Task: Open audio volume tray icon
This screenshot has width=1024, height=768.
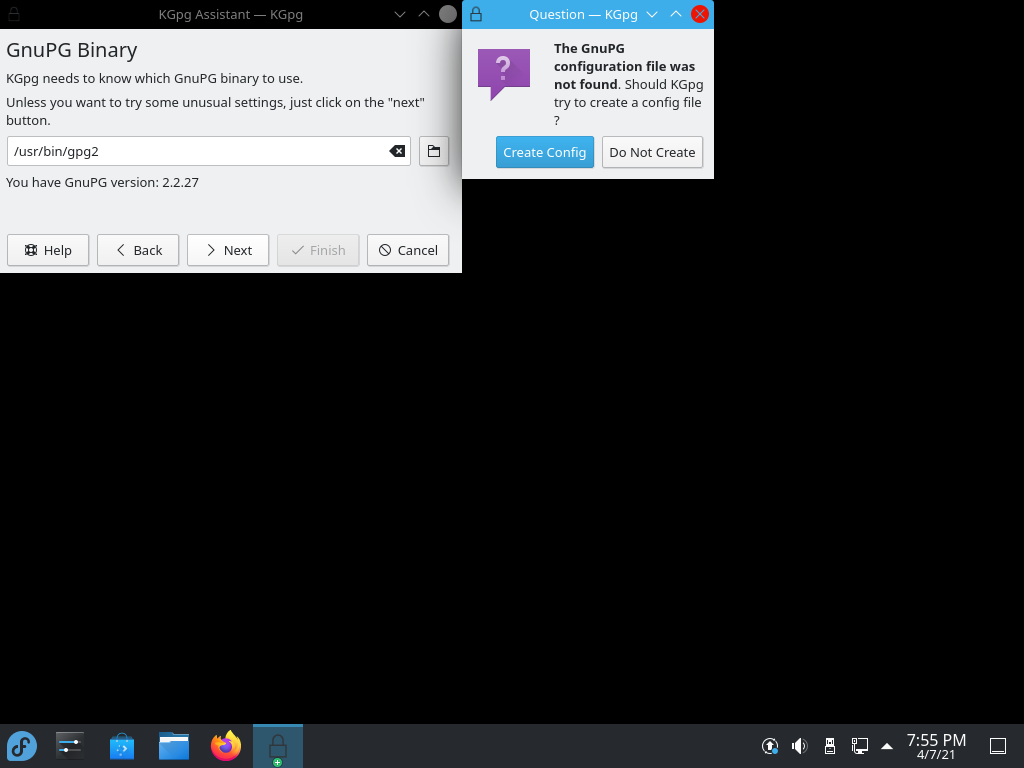Action: click(799, 746)
